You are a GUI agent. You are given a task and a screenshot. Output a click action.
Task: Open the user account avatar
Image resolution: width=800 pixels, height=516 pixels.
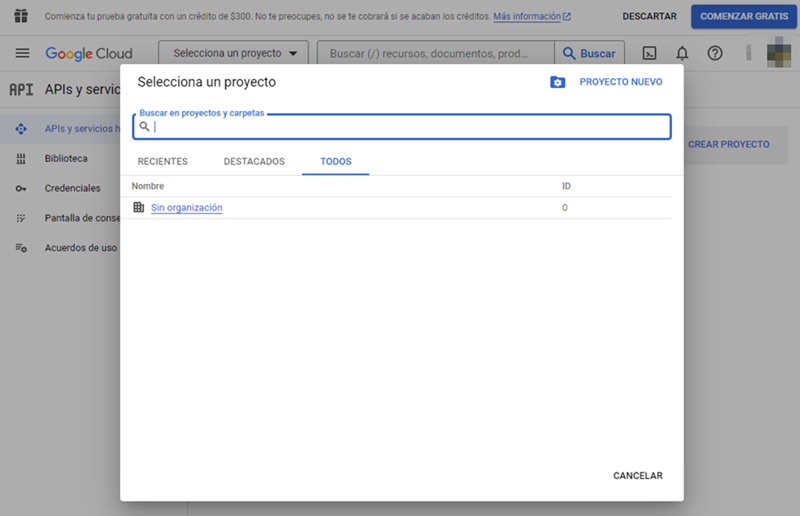pos(779,53)
